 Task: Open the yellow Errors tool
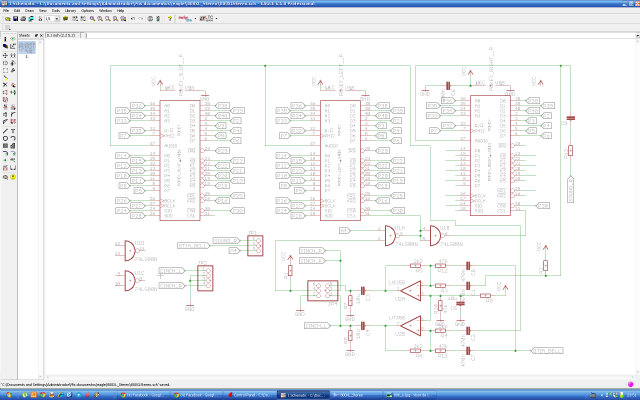click(x=13, y=177)
